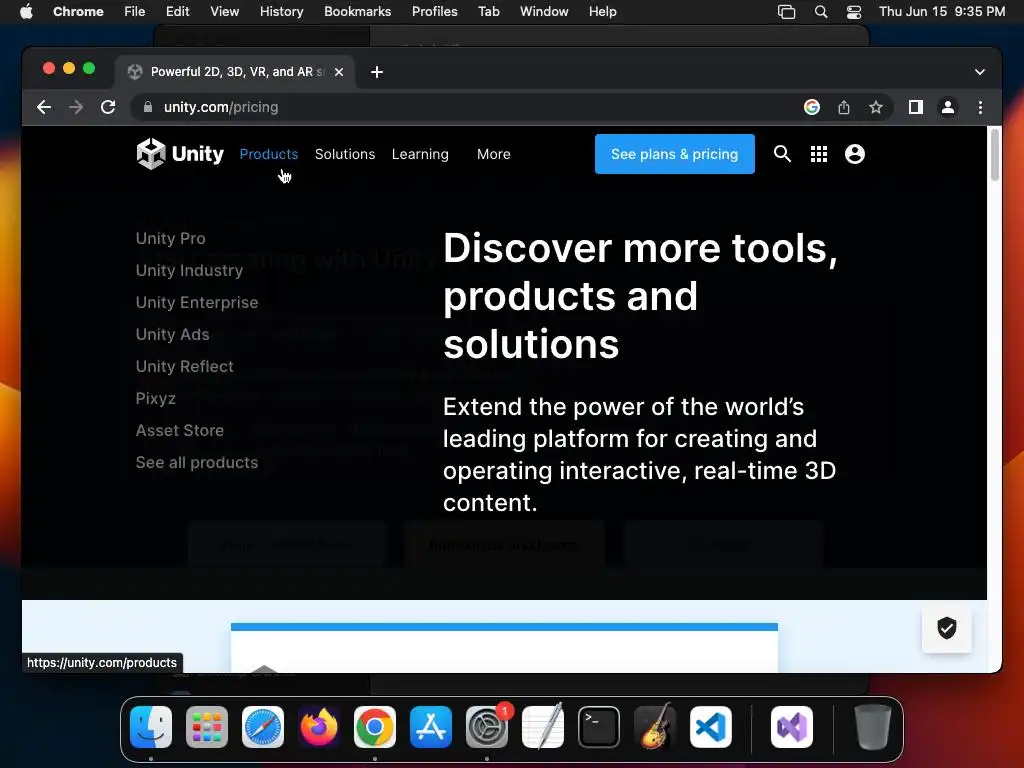Open the Pixyz link
Image resolution: width=1024 pixels, height=768 pixels.
pyautogui.click(x=155, y=398)
